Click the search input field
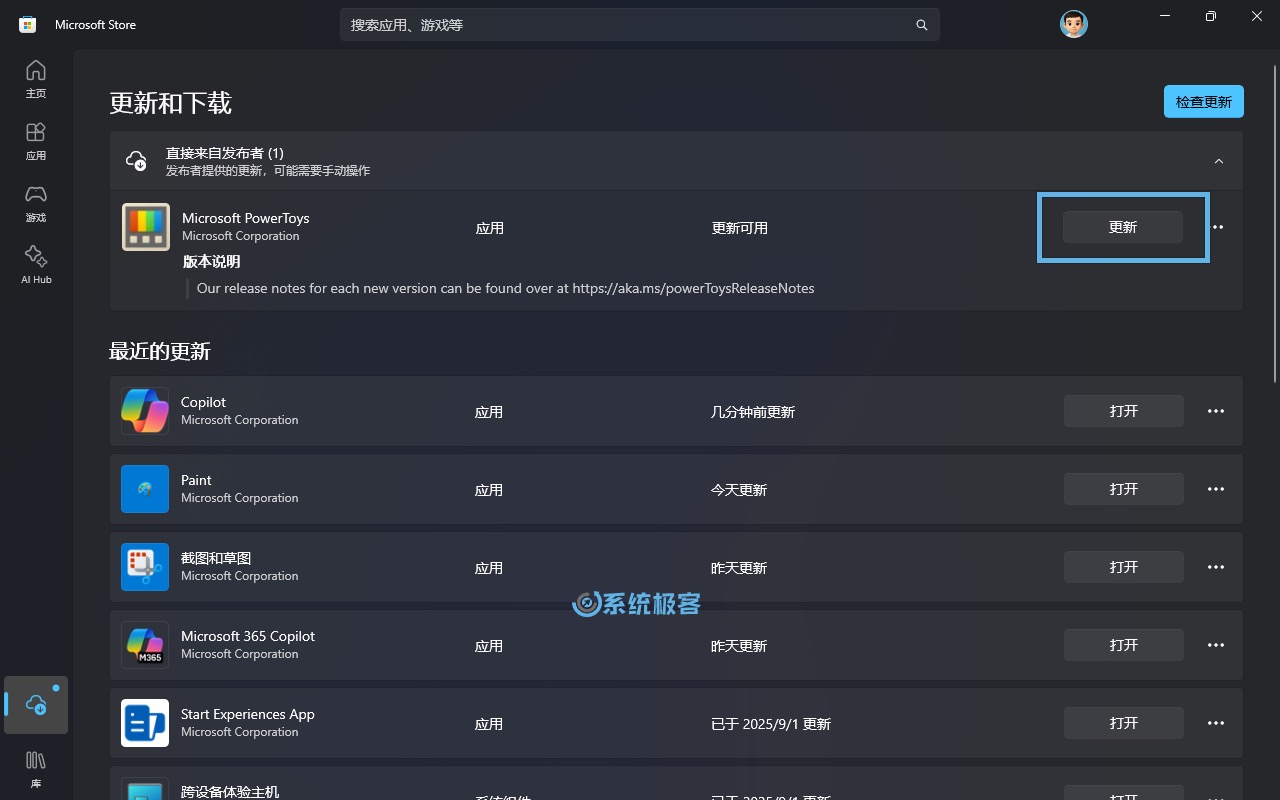Viewport: 1280px width, 800px height. pos(640,24)
